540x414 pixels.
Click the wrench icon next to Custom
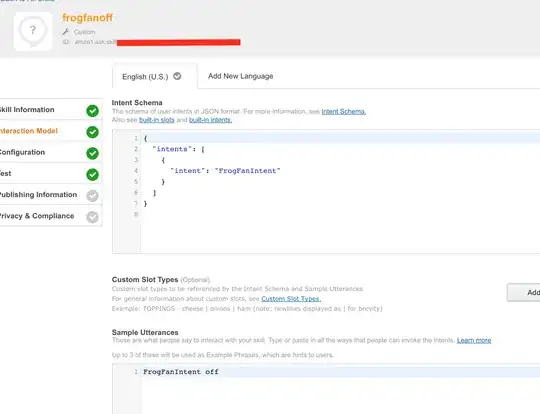65,32
